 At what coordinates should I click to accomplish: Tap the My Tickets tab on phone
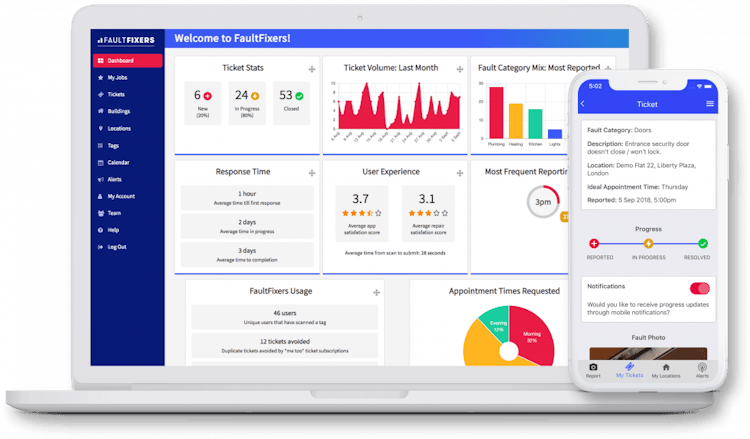[x=629, y=371]
